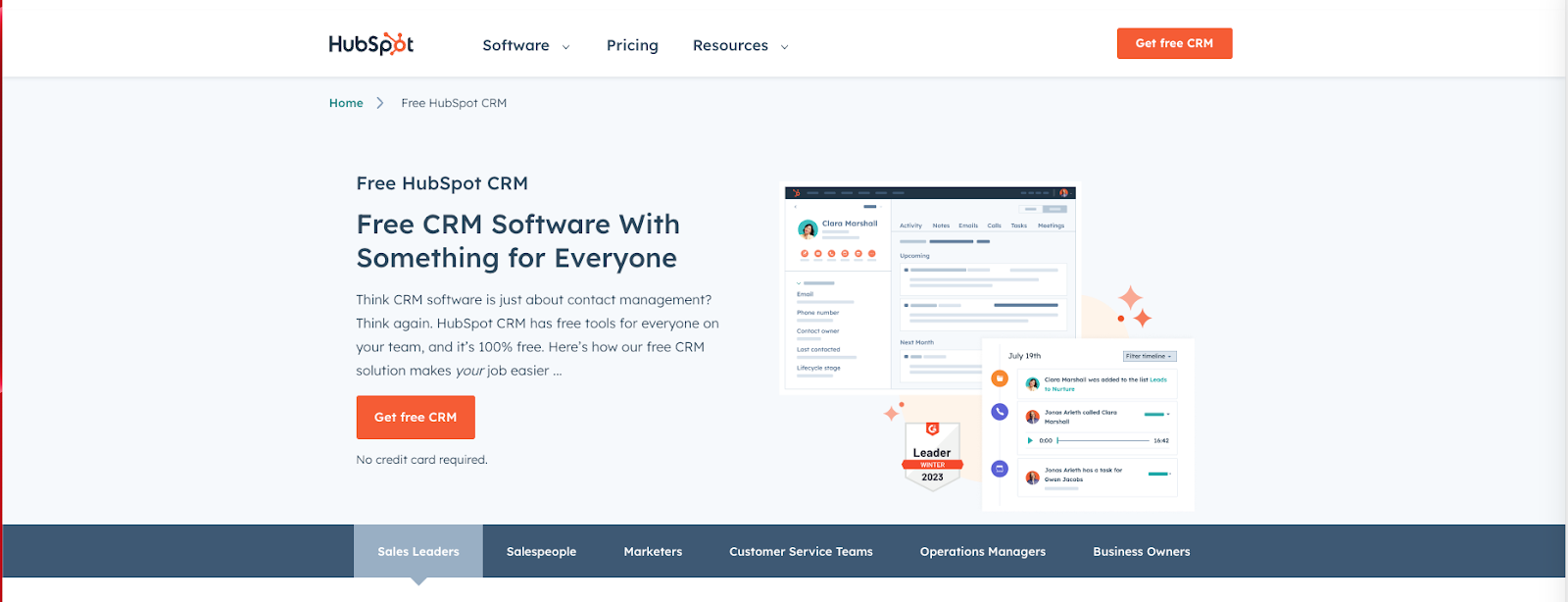Select the 'Free HubSpot CRM' breadcrumb text
Image resolution: width=1568 pixels, height=602 pixels.
coord(454,103)
